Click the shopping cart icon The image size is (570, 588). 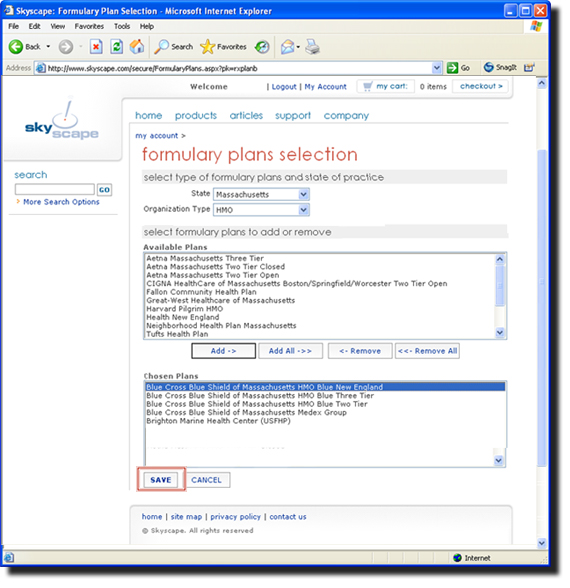tap(368, 87)
